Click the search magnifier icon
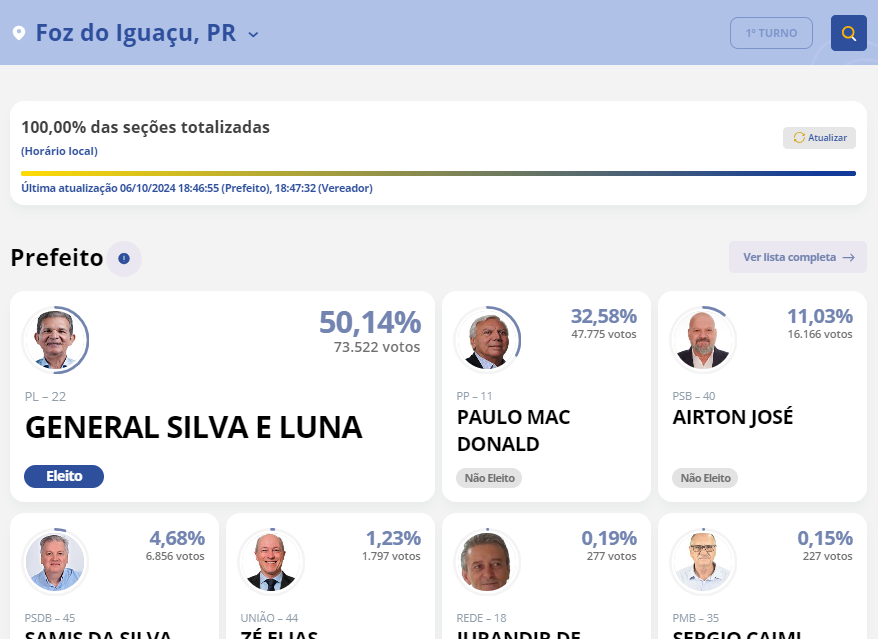Screen dimensions: 878x639 click(849, 33)
